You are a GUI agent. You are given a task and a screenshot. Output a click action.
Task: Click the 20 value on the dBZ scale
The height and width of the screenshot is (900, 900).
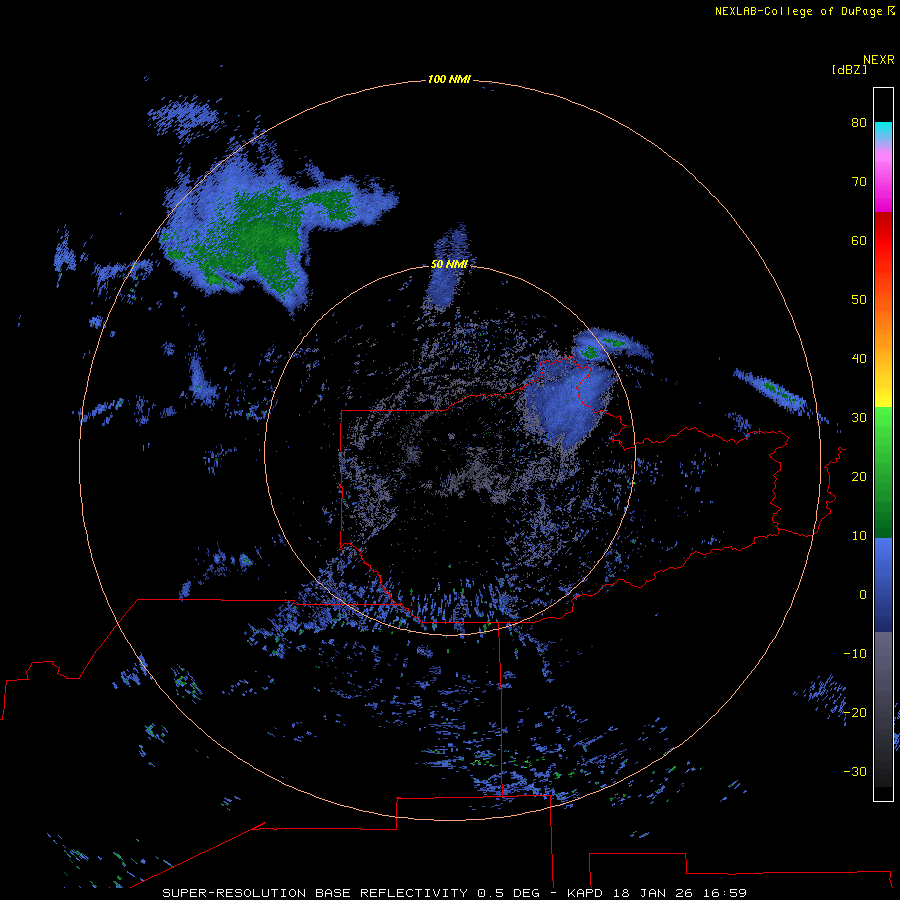pyautogui.click(x=859, y=476)
